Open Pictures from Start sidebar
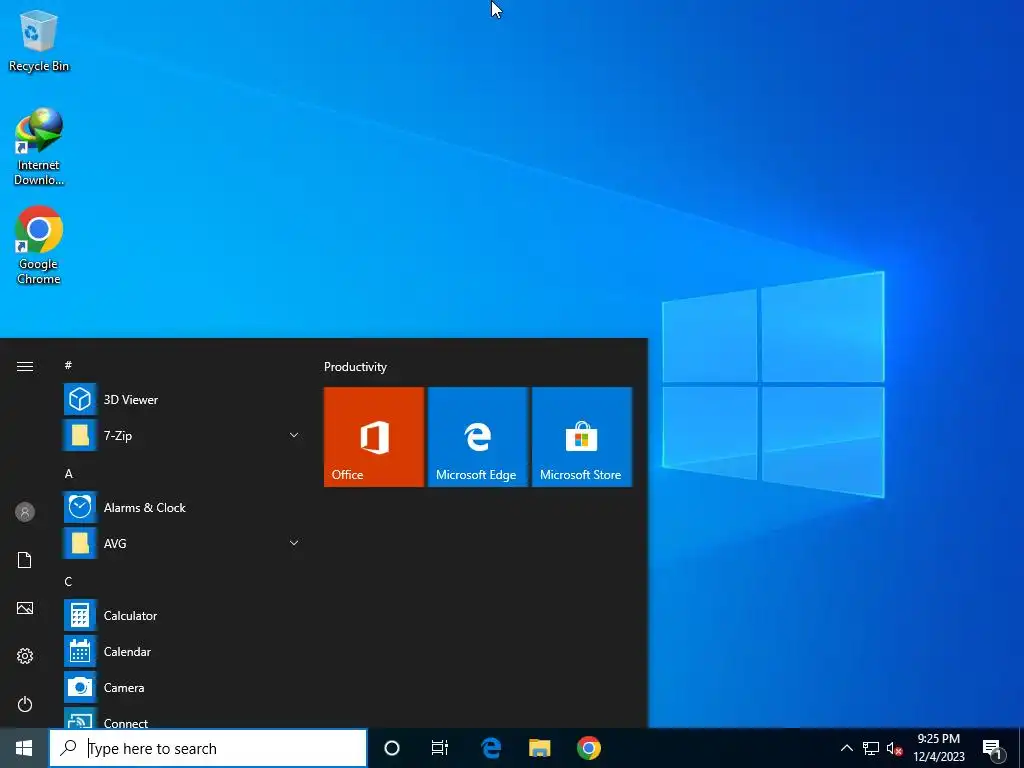The image size is (1024, 768). [25, 608]
